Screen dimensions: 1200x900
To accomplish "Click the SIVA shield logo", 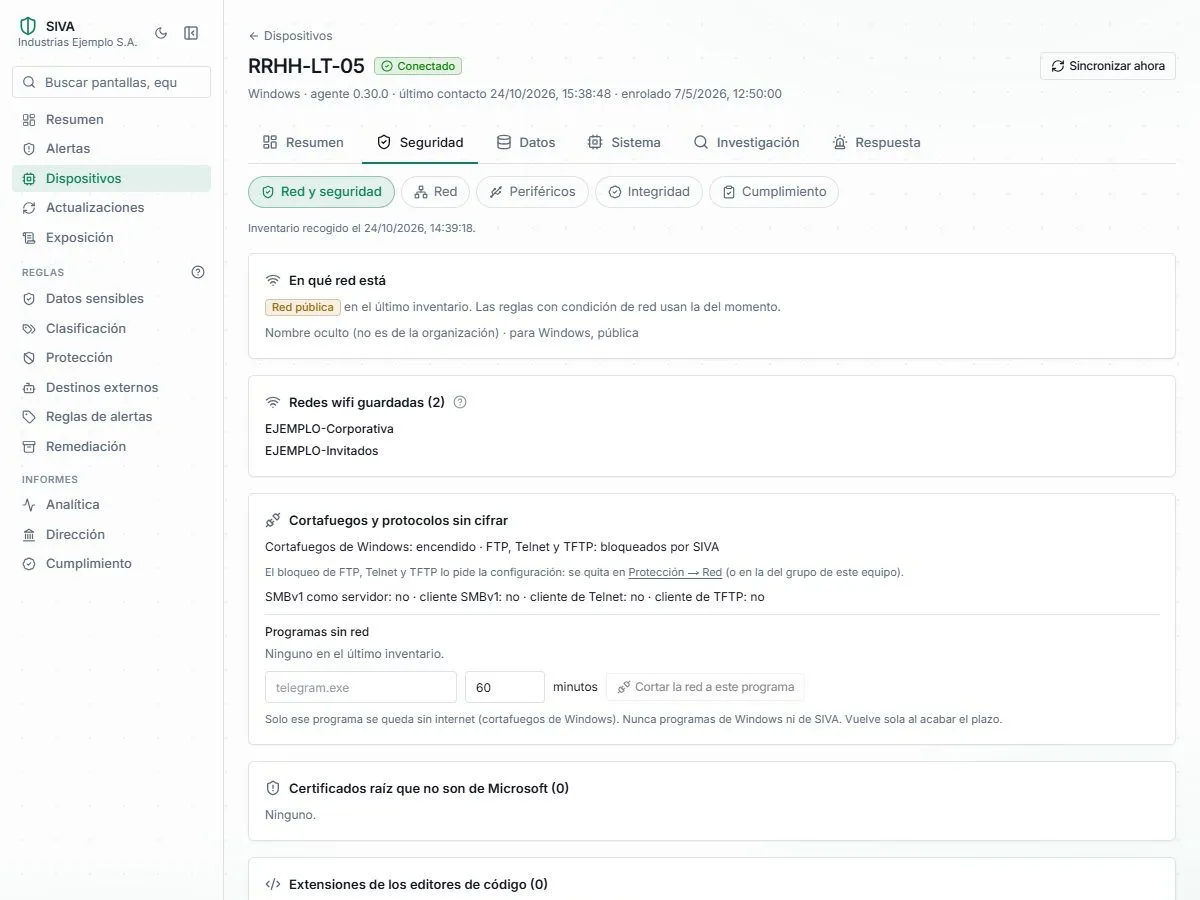I will pyautogui.click(x=28, y=26).
